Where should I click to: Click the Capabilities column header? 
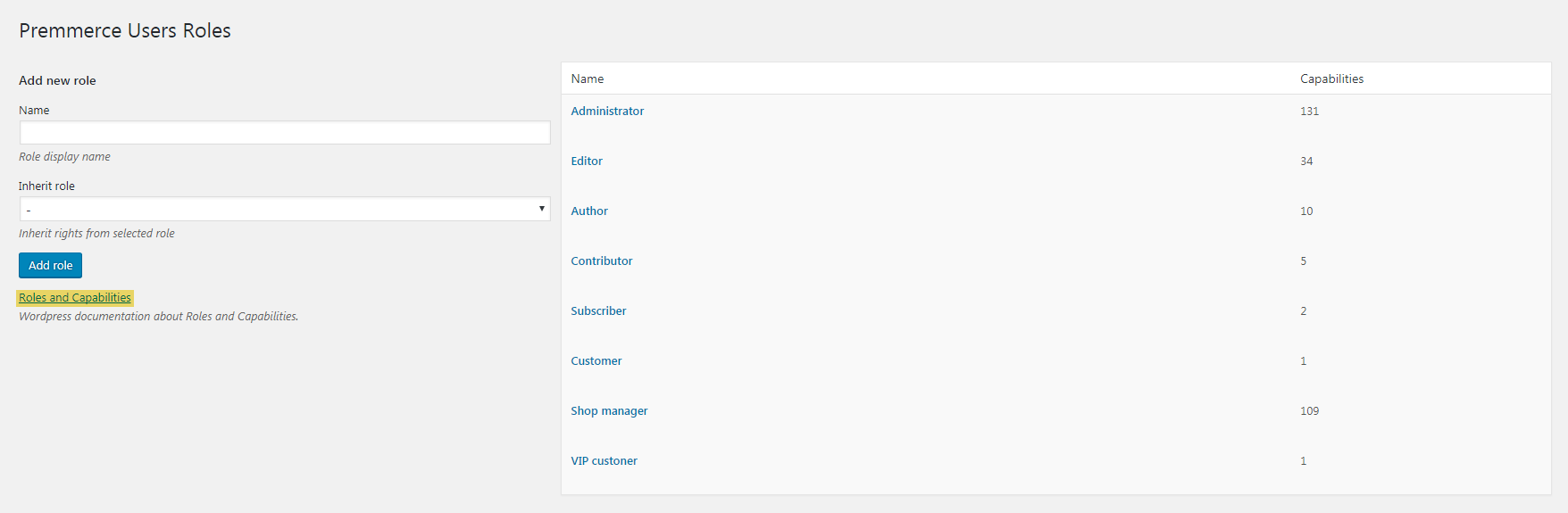pos(1332,79)
